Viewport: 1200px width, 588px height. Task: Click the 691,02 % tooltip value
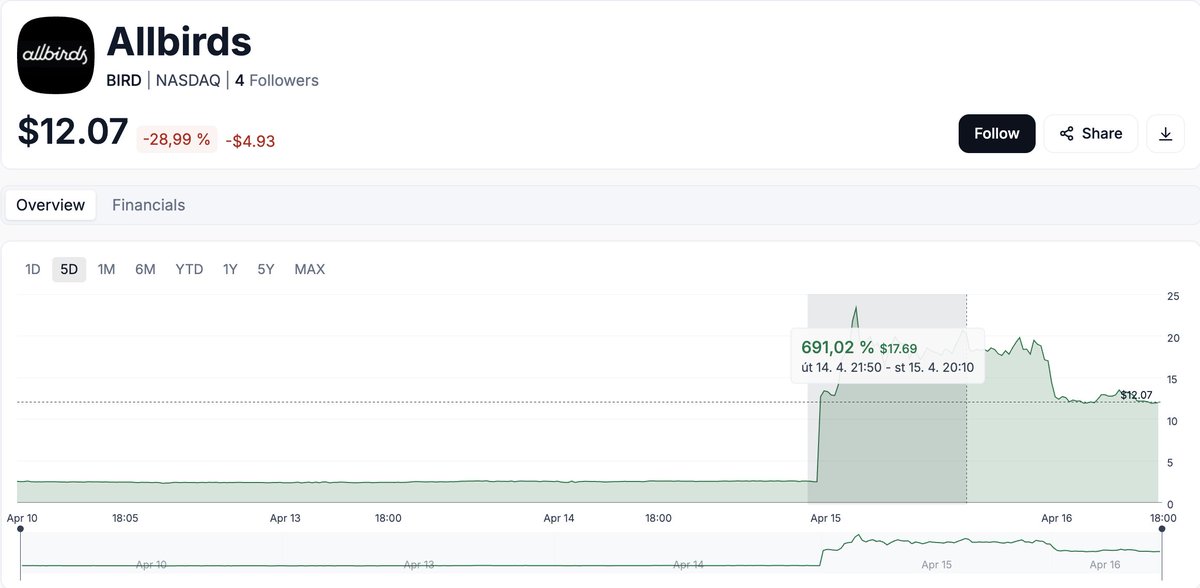click(x=838, y=347)
